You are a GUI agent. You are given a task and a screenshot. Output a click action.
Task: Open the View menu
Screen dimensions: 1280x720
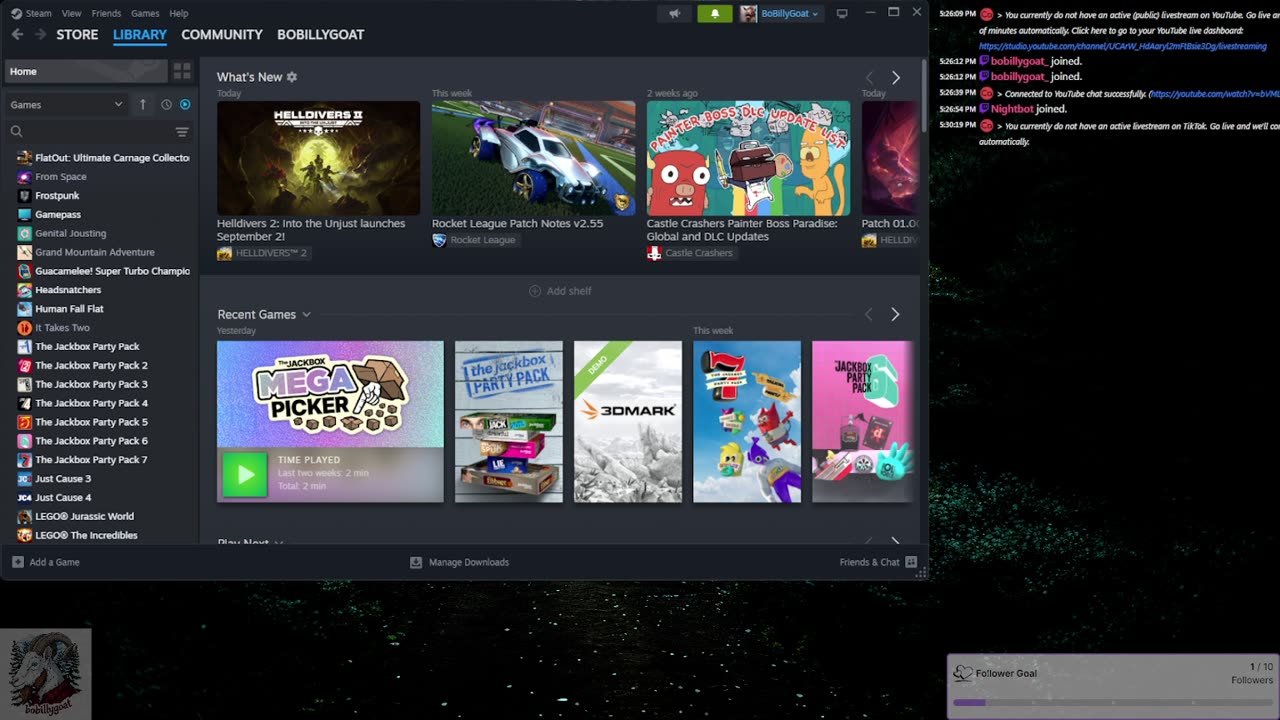(x=71, y=13)
